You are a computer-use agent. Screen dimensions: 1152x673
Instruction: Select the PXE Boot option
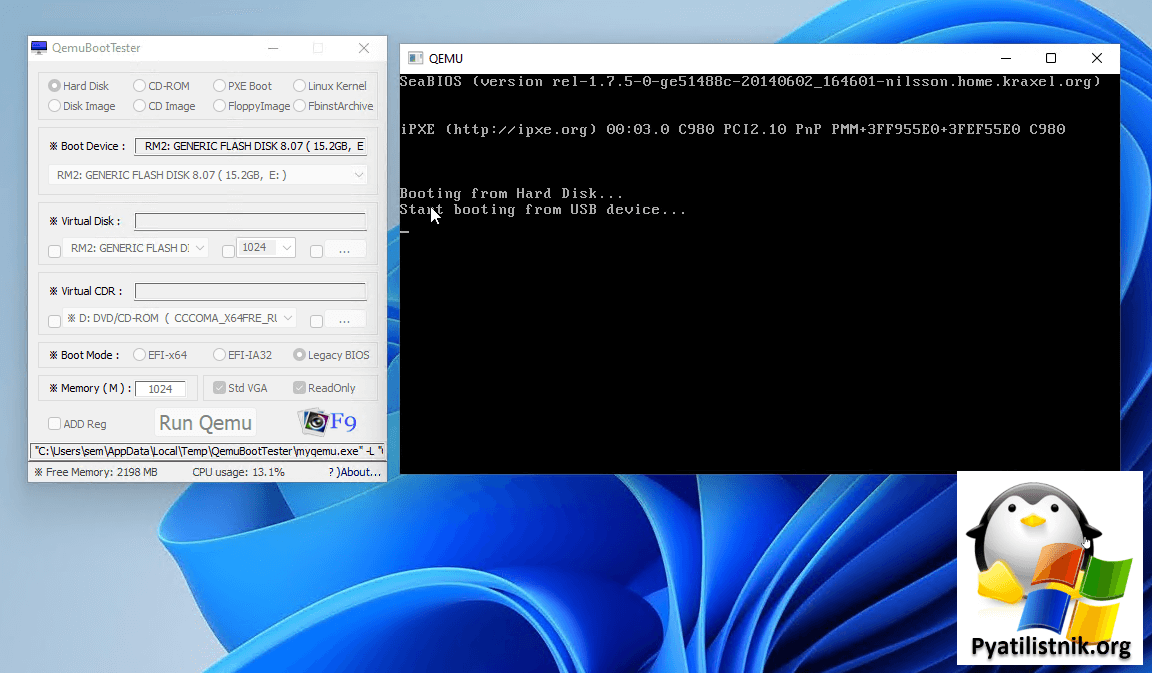click(220, 86)
